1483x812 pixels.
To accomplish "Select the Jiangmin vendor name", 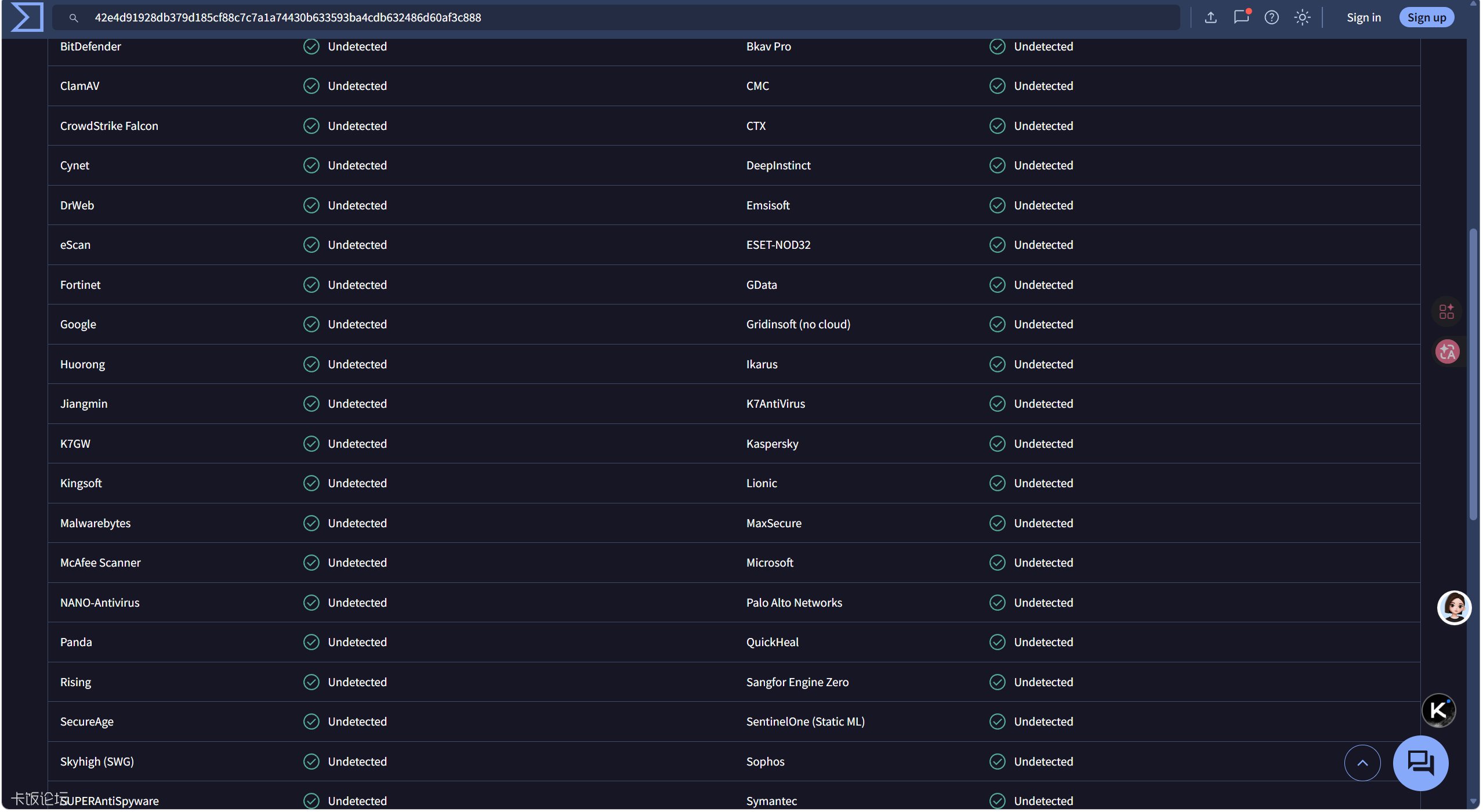I will tap(84, 404).
